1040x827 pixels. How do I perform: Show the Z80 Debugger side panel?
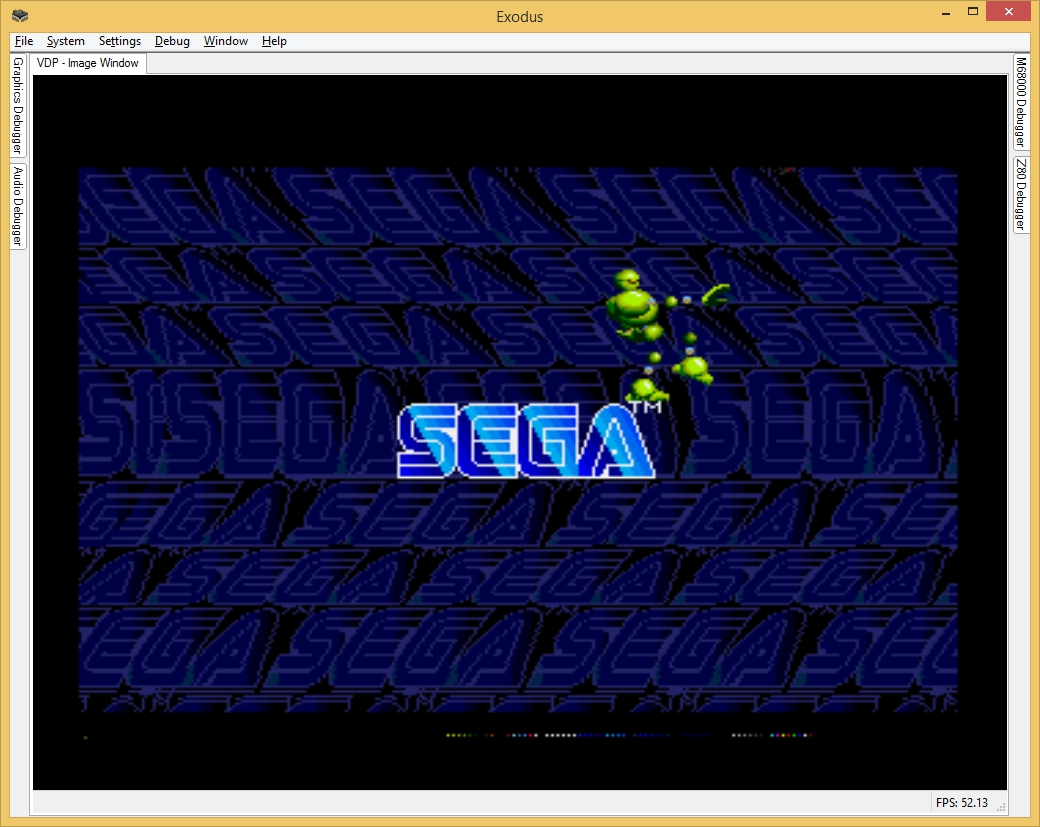tap(1021, 194)
